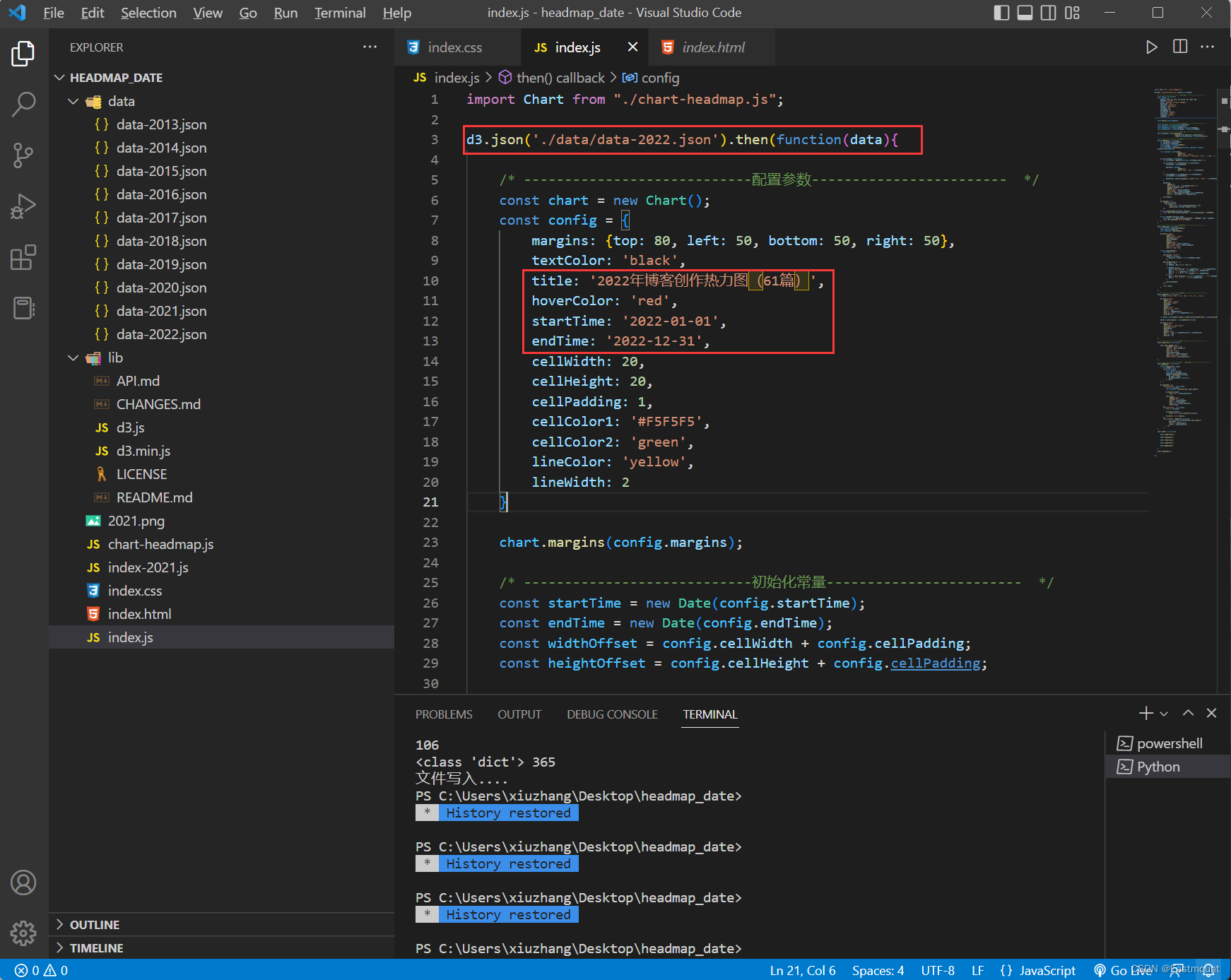Open the Terminal menu
The width and height of the screenshot is (1231, 980).
tap(340, 13)
